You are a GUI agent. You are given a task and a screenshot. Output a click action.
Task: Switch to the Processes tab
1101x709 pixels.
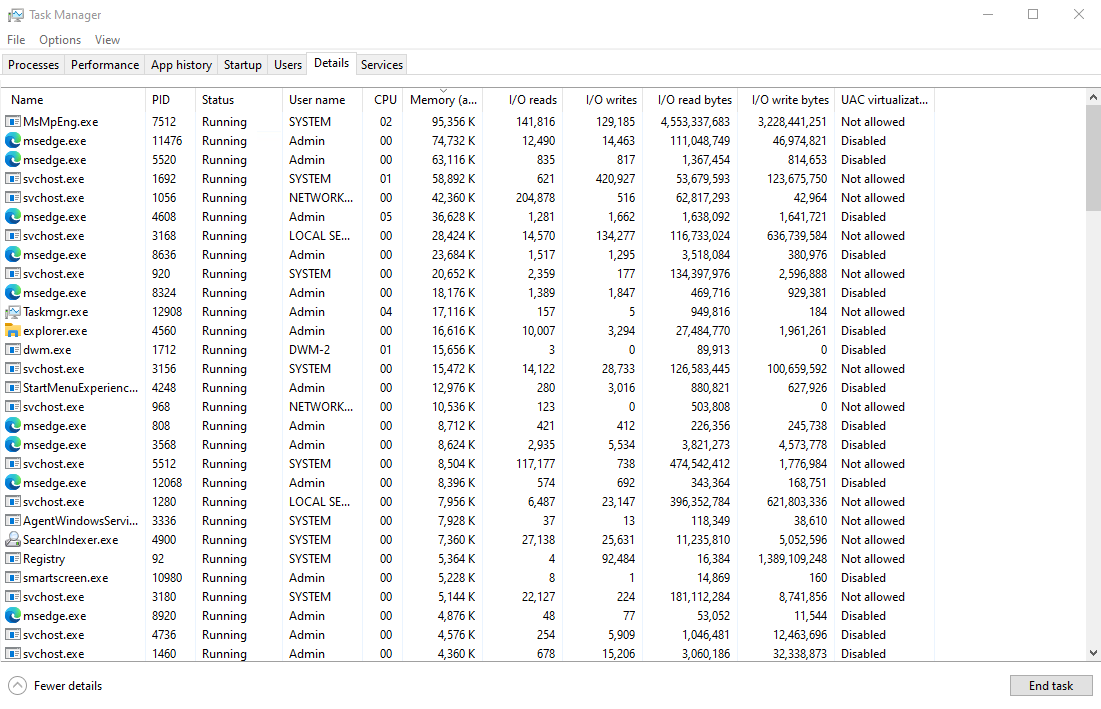34,65
